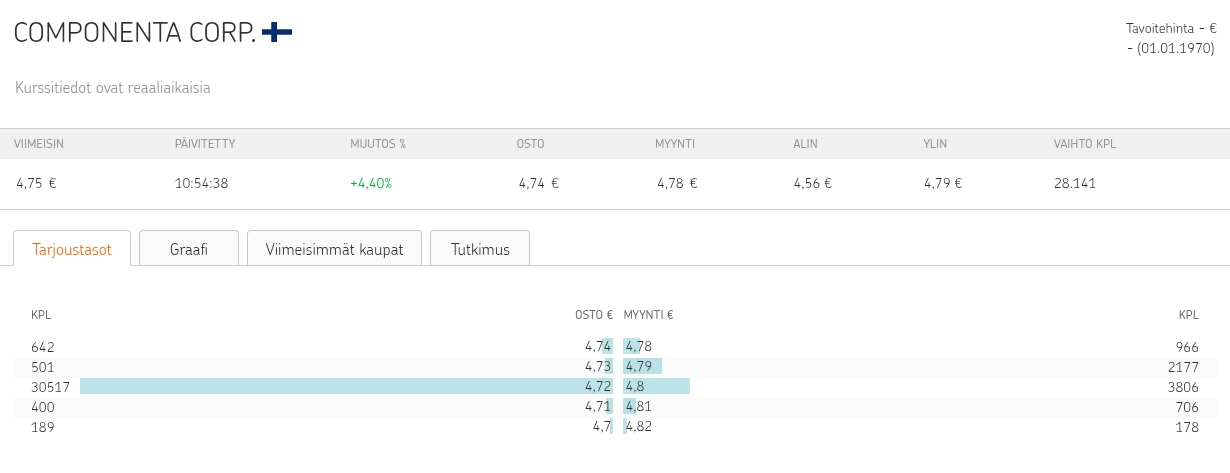Image resolution: width=1230 pixels, height=473 pixels.
Task: Click bid quantity 189 in order book
Action: click(x=42, y=427)
